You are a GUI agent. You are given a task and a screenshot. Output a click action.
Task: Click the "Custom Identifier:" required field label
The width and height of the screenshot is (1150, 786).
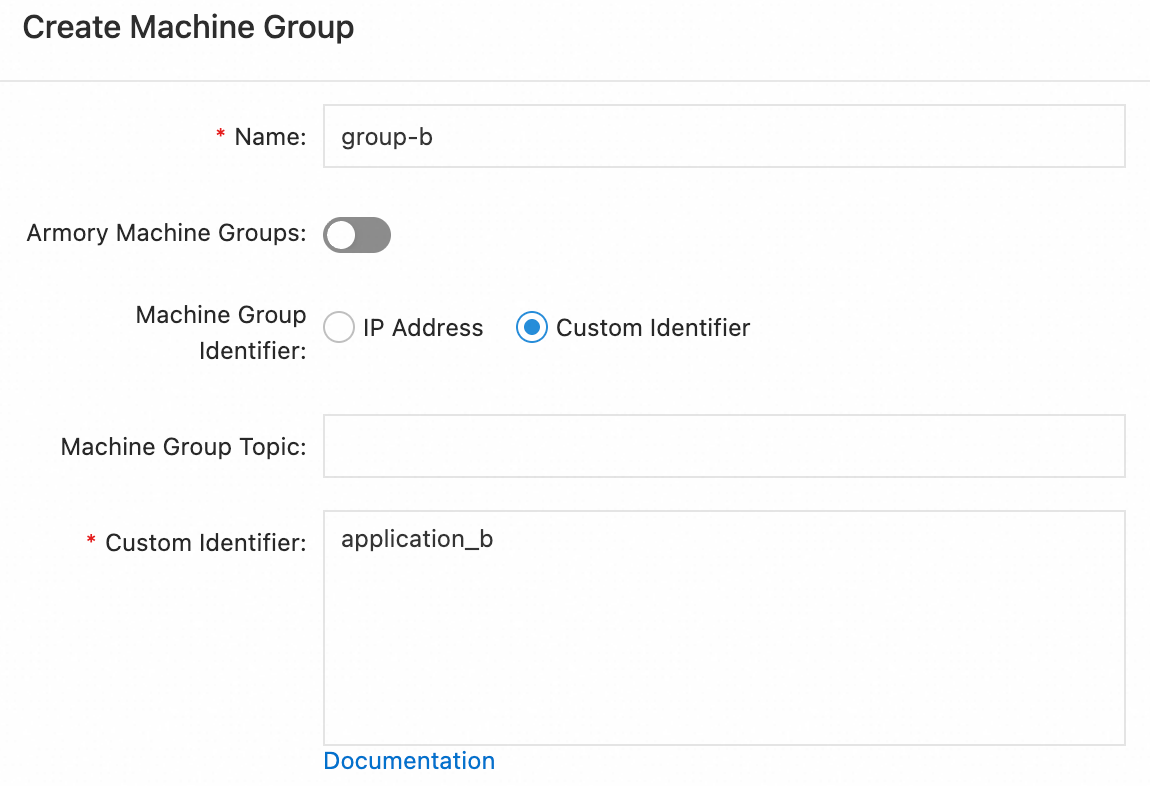click(205, 543)
